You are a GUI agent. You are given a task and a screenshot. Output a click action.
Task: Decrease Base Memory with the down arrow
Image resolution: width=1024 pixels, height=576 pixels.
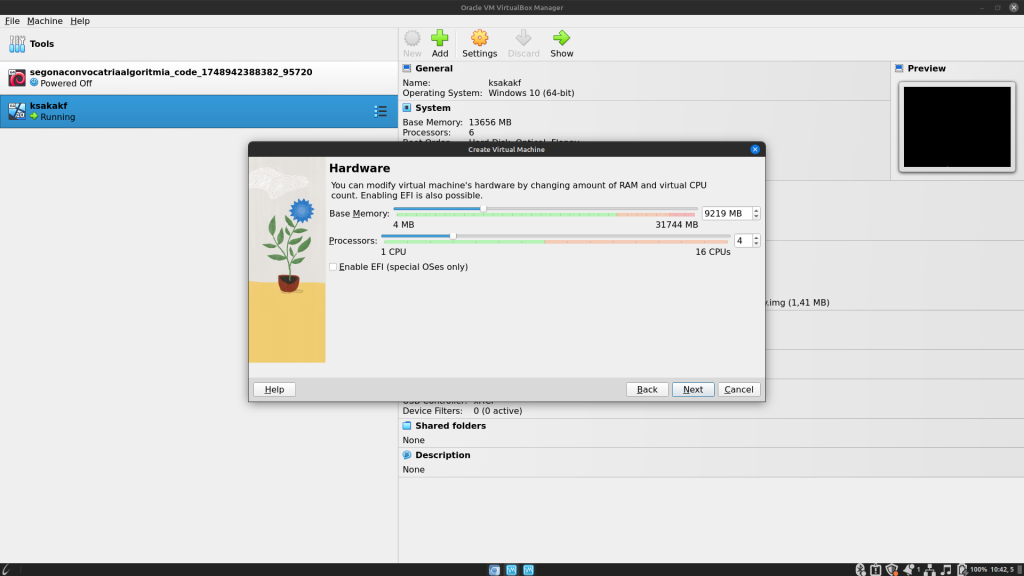coord(756,217)
